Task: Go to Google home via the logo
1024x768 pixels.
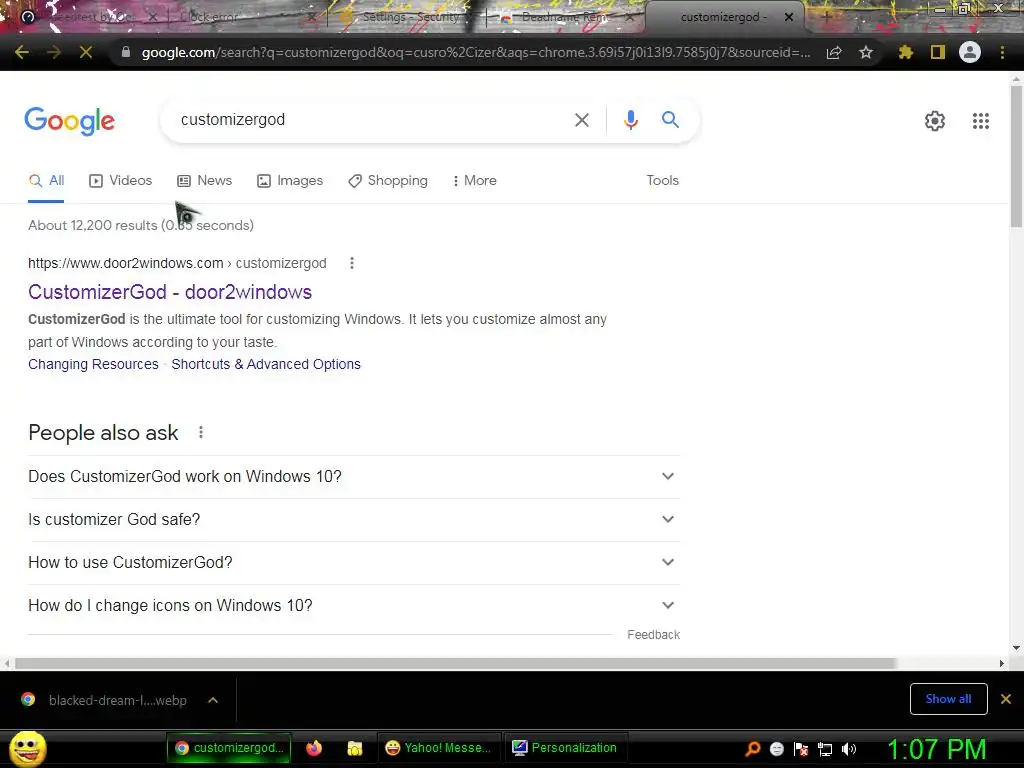Action: coord(69,121)
